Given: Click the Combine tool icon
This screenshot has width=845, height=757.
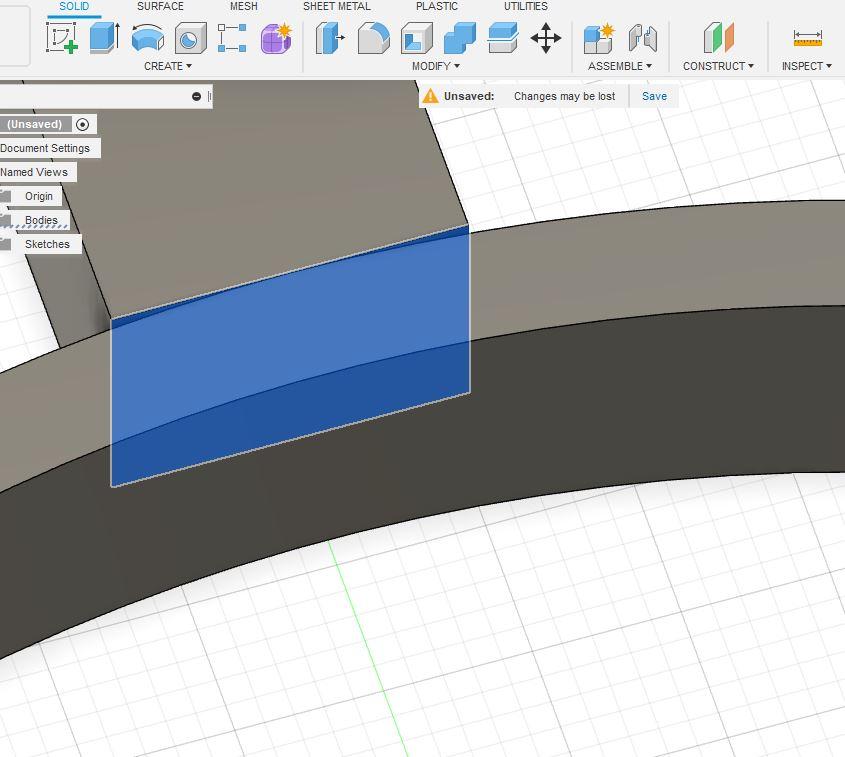Looking at the screenshot, I should click(x=459, y=39).
